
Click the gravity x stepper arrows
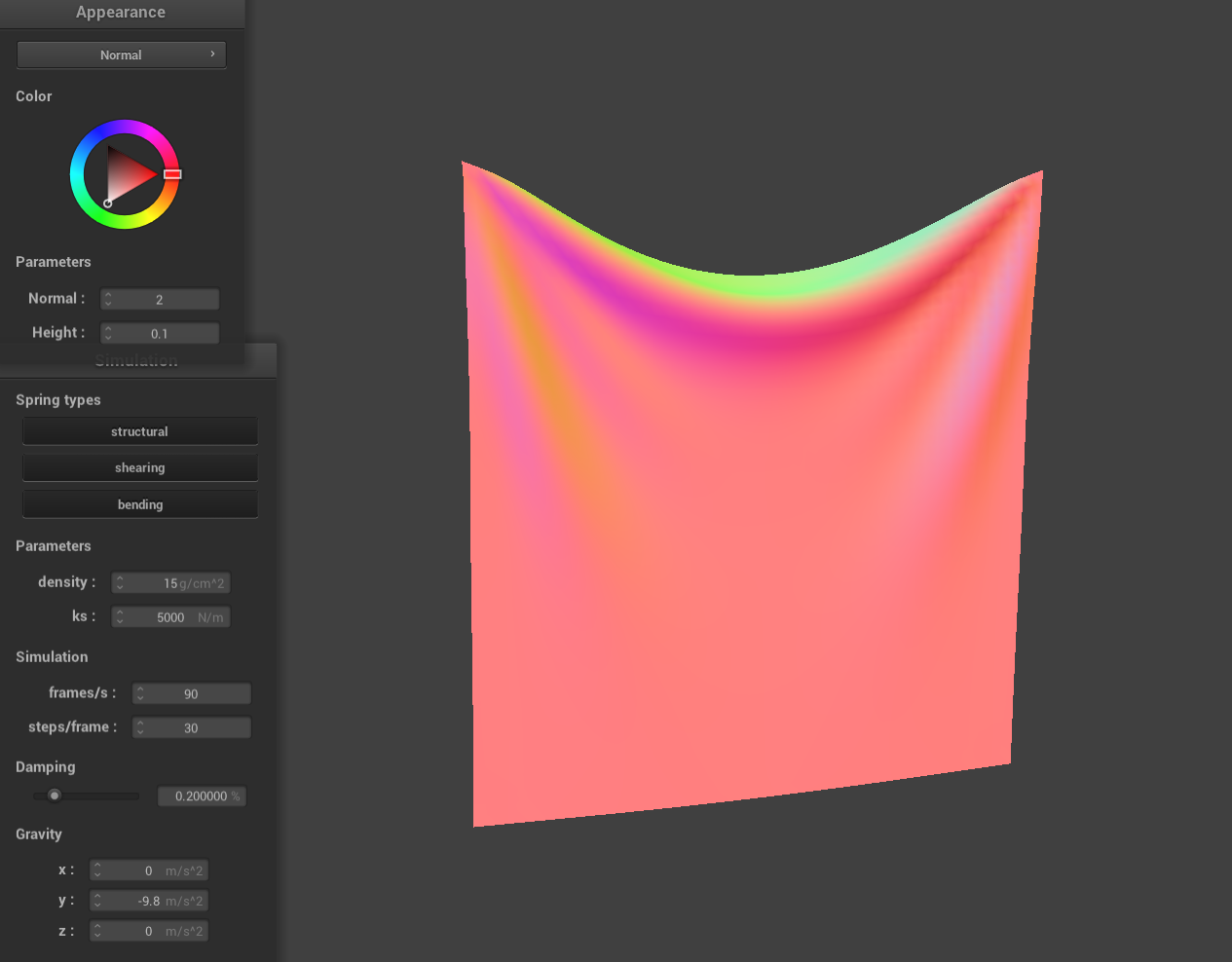click(x=97, y=870)
